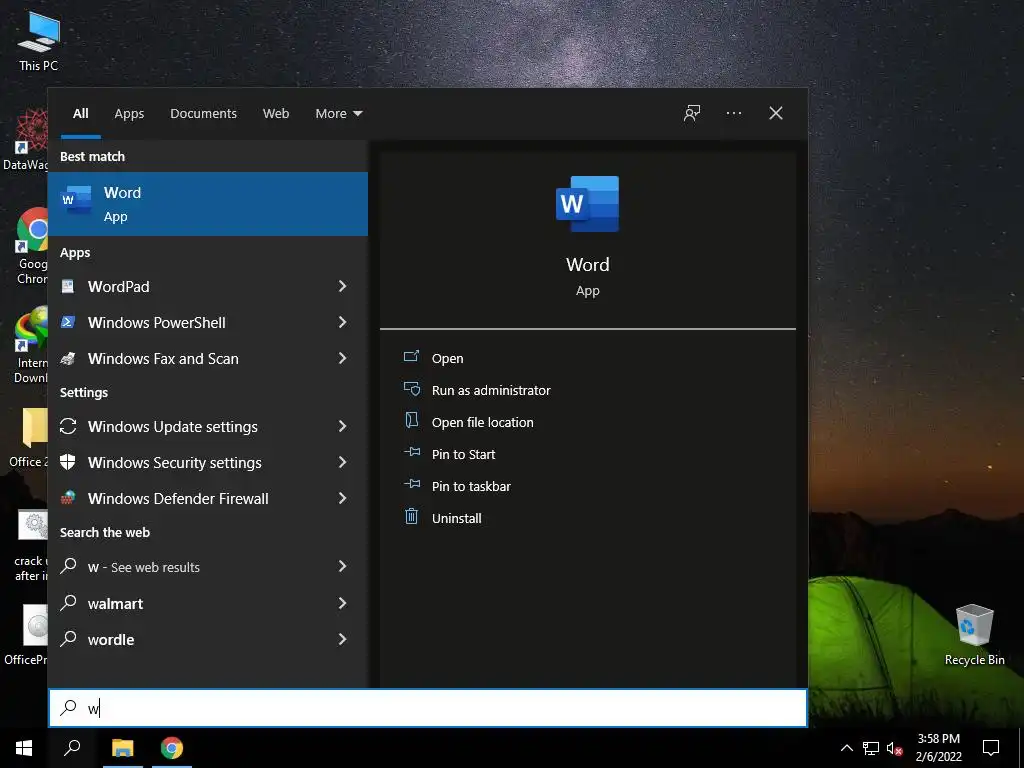The image size is (1024, 768).
Task: Expand WordPad options arrow
Action: coord(342,286)
